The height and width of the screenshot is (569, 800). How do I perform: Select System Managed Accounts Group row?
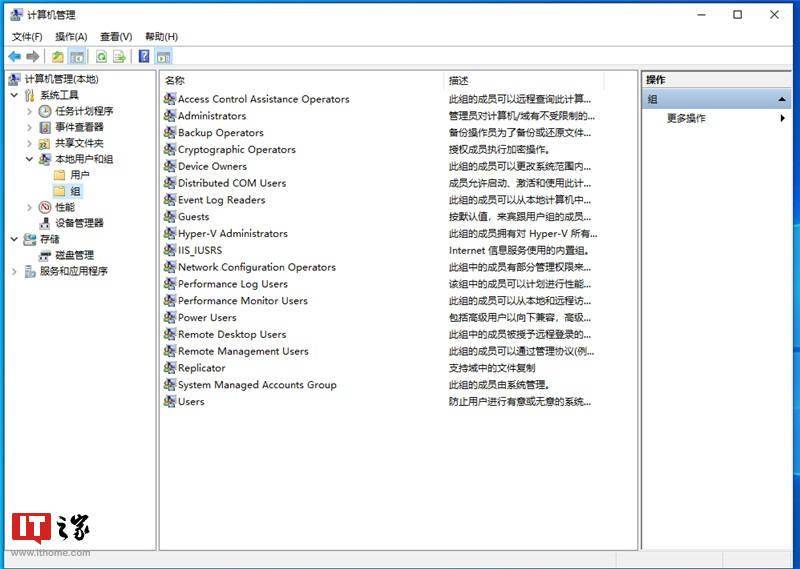click(257, 385)
